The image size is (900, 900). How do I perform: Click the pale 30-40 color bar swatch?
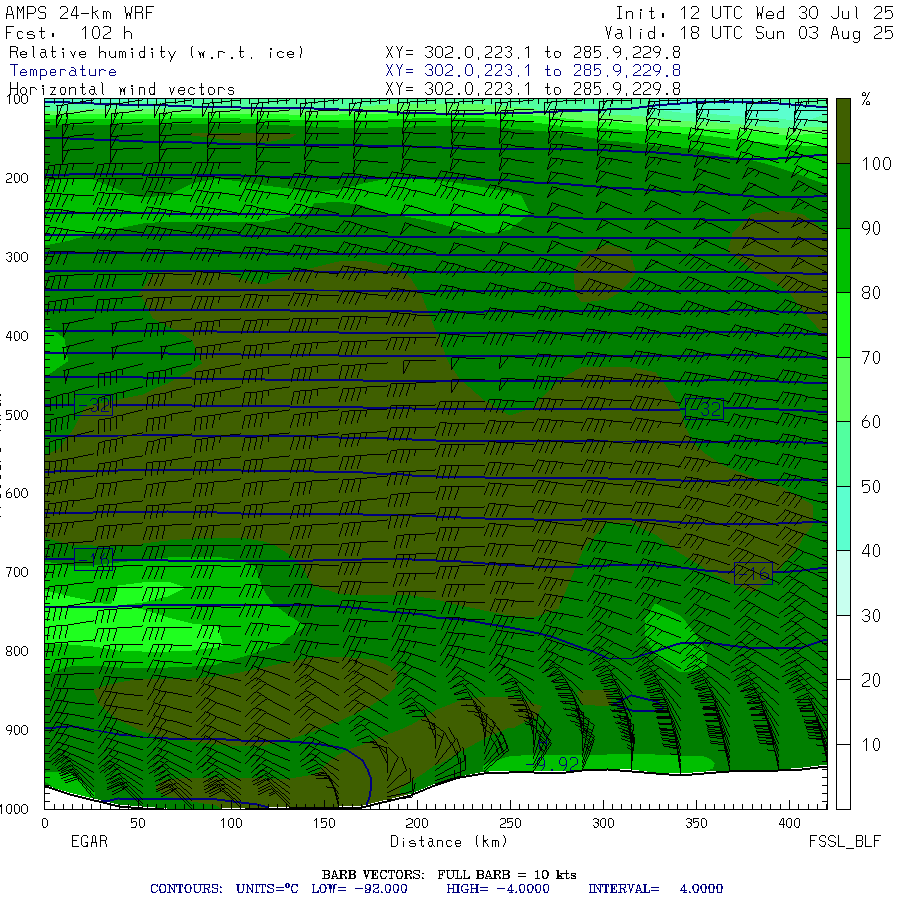pyautogui.click(x=843, y=583)
